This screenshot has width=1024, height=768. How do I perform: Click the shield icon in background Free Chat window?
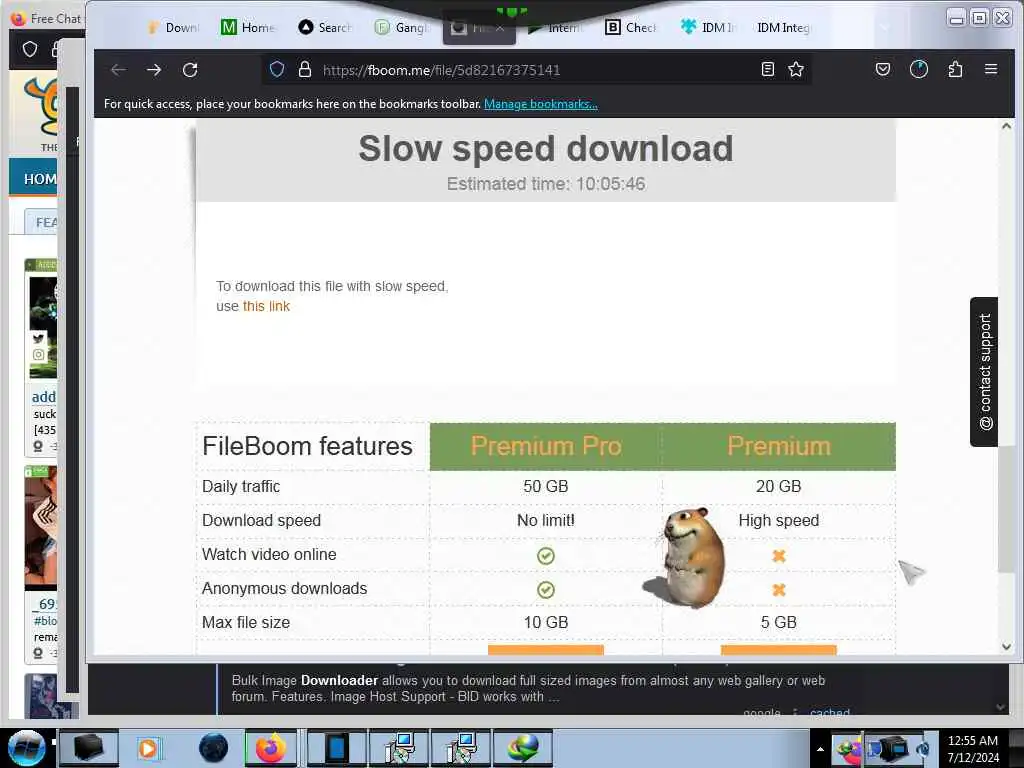pyautogui.click(x=30, y=49)
